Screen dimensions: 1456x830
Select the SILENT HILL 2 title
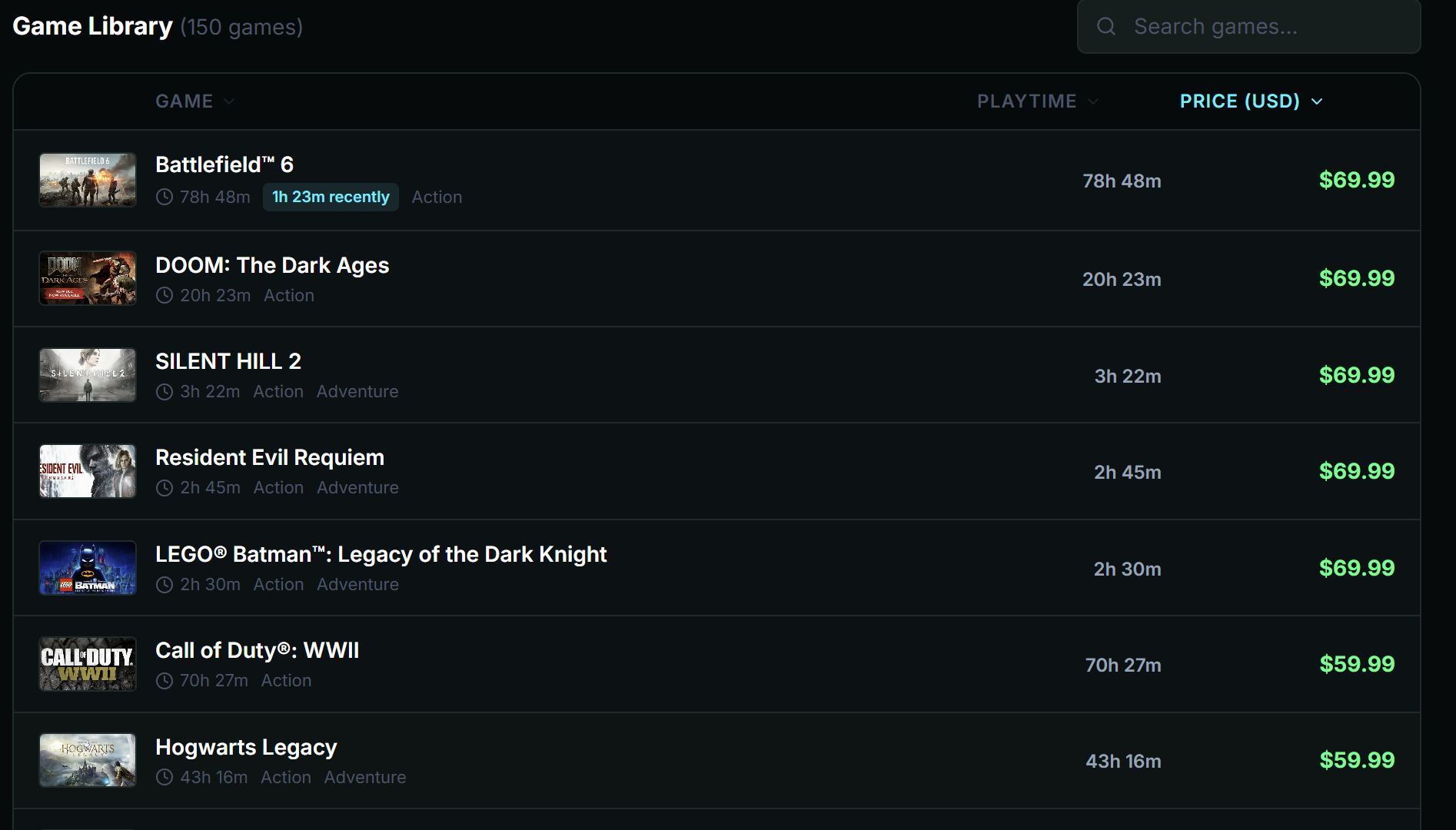228,361
